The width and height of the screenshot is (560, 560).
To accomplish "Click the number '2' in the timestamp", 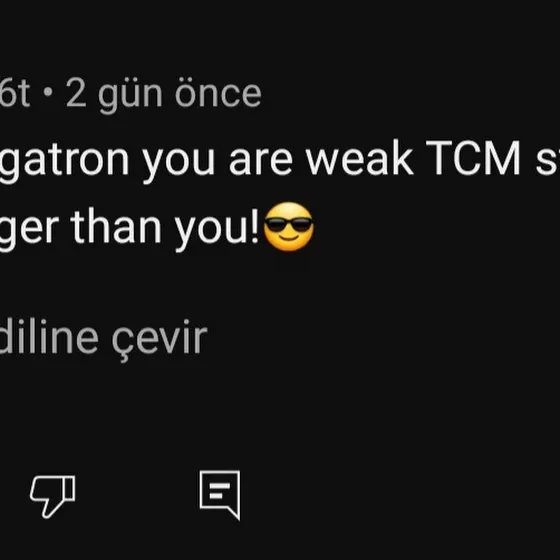I will [x=76, y=92].
